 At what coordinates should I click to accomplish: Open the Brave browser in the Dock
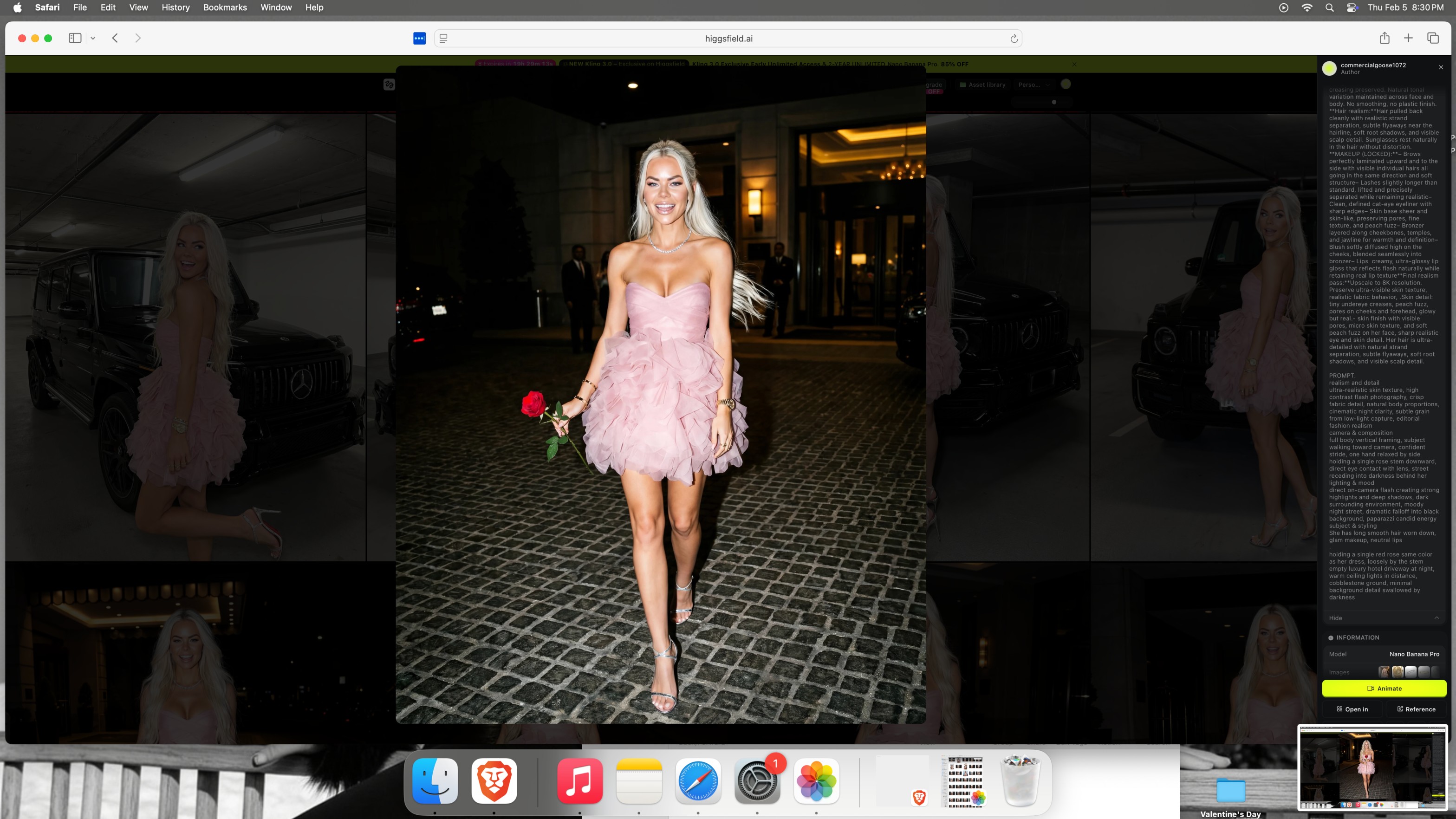point(494,780)
